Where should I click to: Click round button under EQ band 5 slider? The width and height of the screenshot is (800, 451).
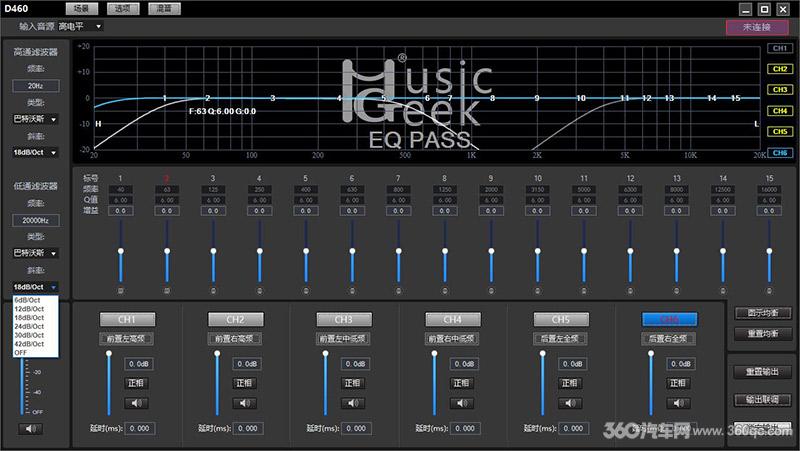306,291
